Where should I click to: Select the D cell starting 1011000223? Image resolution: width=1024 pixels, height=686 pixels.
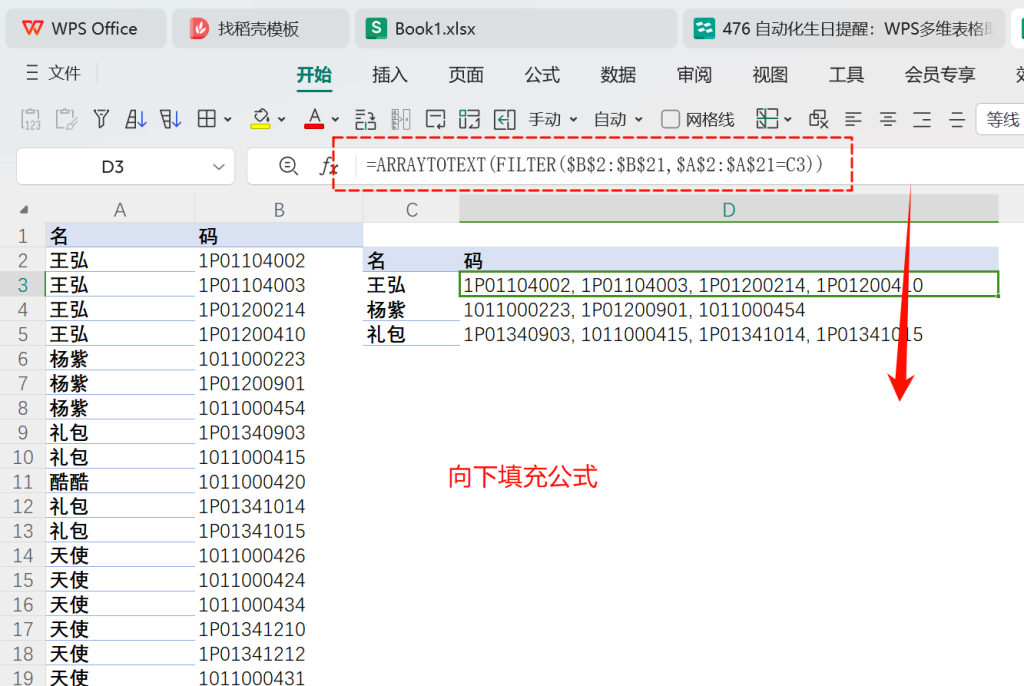point(729,309)
